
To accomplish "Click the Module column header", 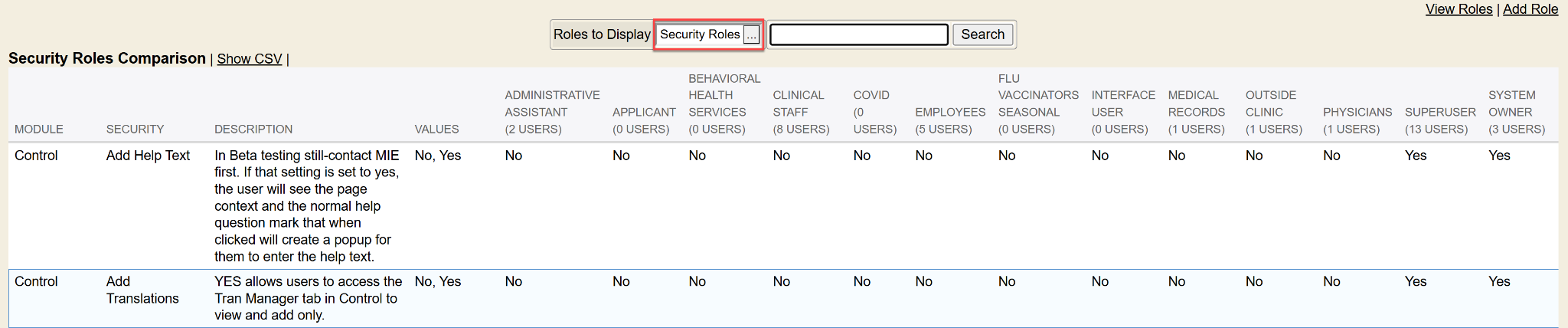I will [x=39, y=129].
